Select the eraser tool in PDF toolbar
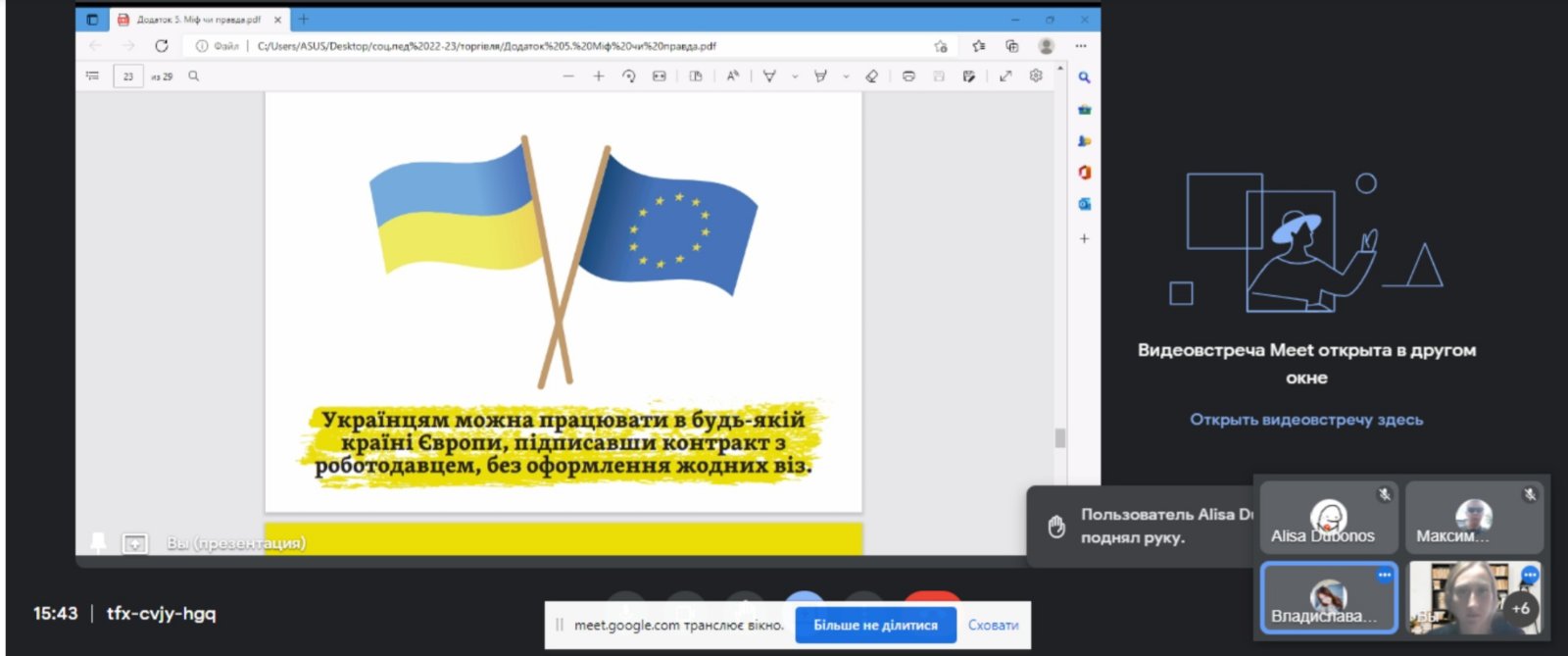 tap(871, 76)
